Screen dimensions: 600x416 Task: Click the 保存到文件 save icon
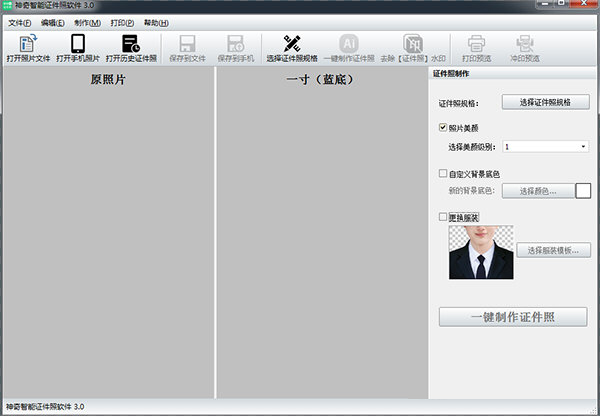pos(186,43)
